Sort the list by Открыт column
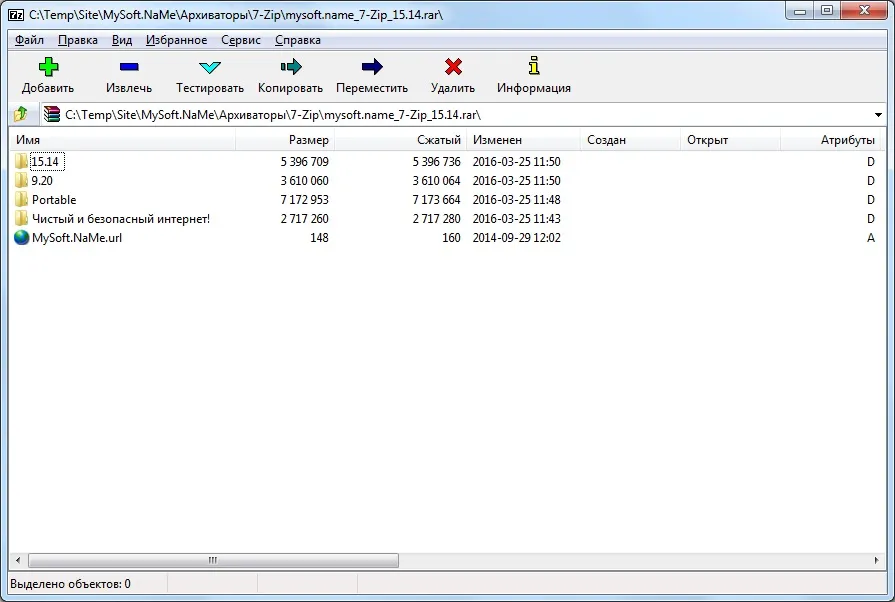895x602 pixels. [x=730, y=140]
